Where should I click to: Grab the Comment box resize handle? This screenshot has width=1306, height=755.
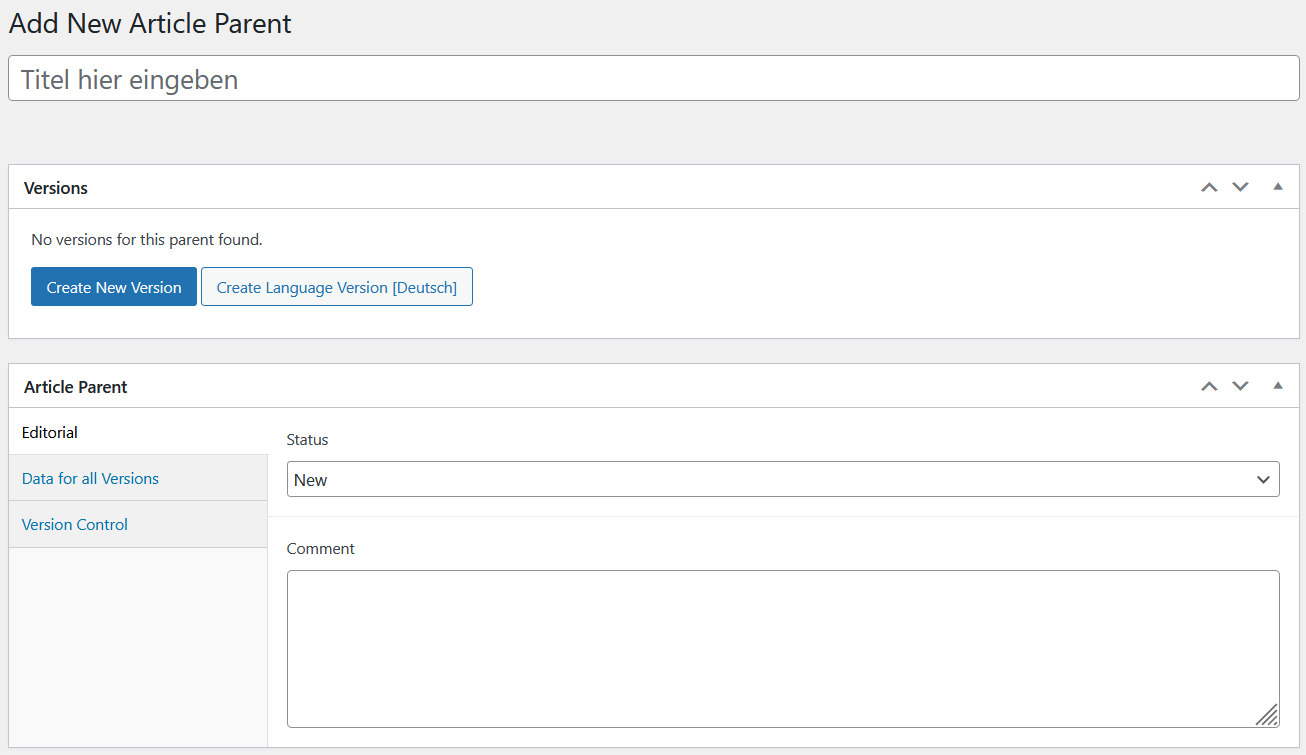coord(1267,714)
